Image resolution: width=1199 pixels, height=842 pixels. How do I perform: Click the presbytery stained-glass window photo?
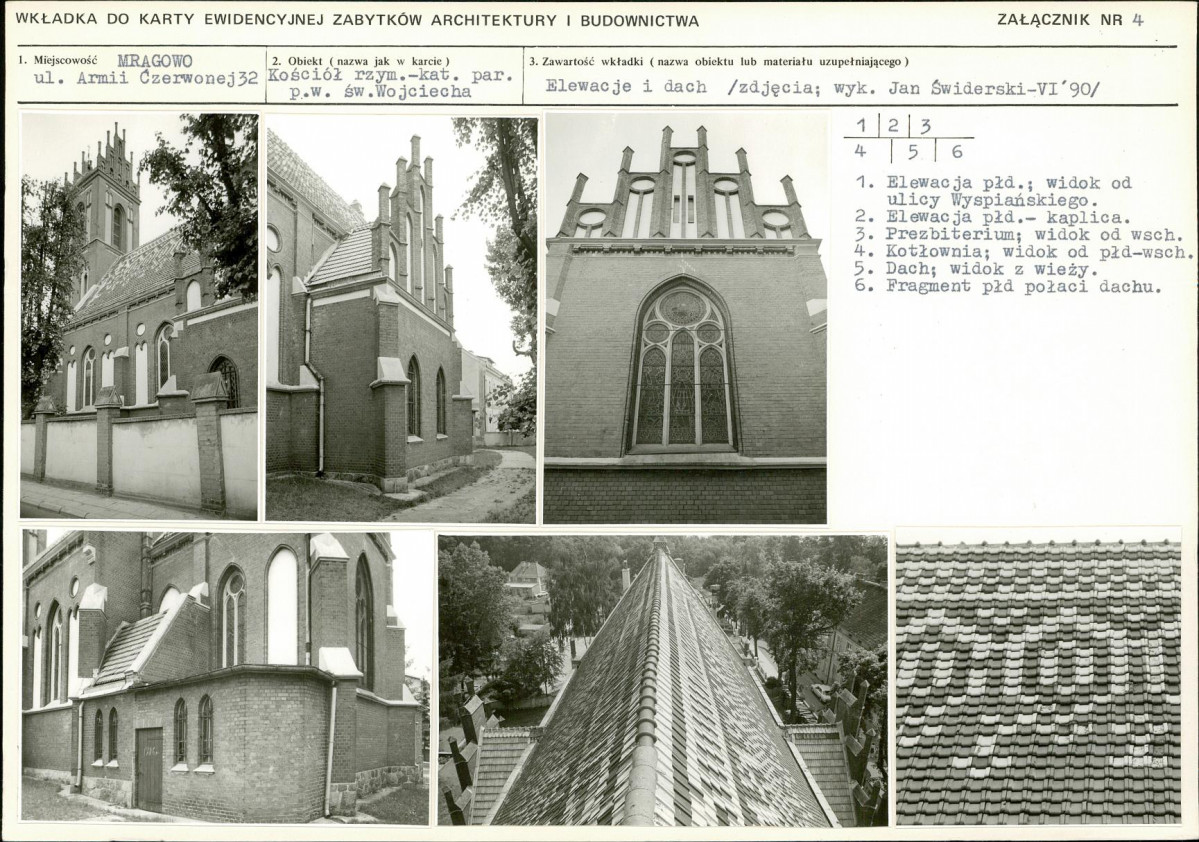click(685, 317)
